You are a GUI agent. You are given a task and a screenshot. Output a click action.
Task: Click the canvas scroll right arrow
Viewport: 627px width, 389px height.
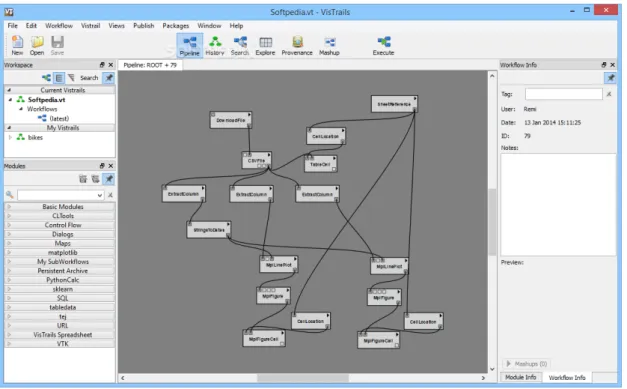[x=483, y=378]
